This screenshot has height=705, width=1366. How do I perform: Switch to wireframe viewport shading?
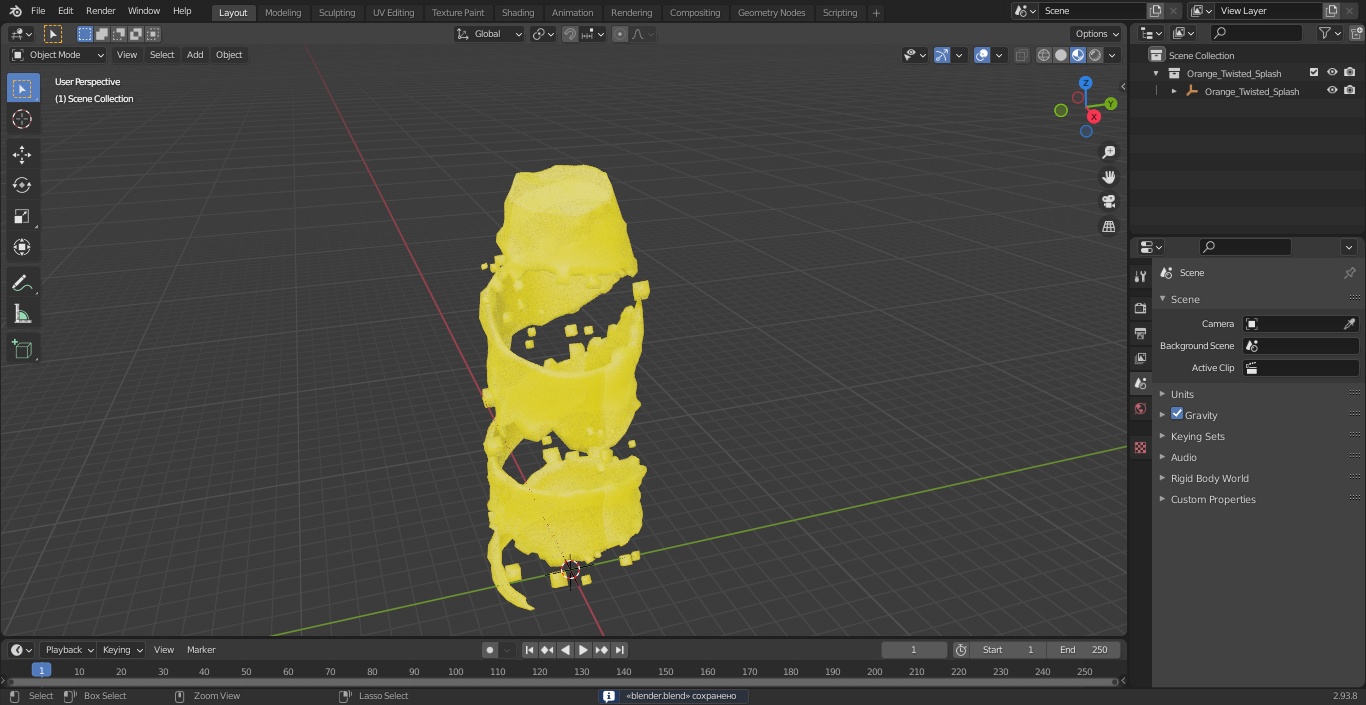(x=1044, y=55)
